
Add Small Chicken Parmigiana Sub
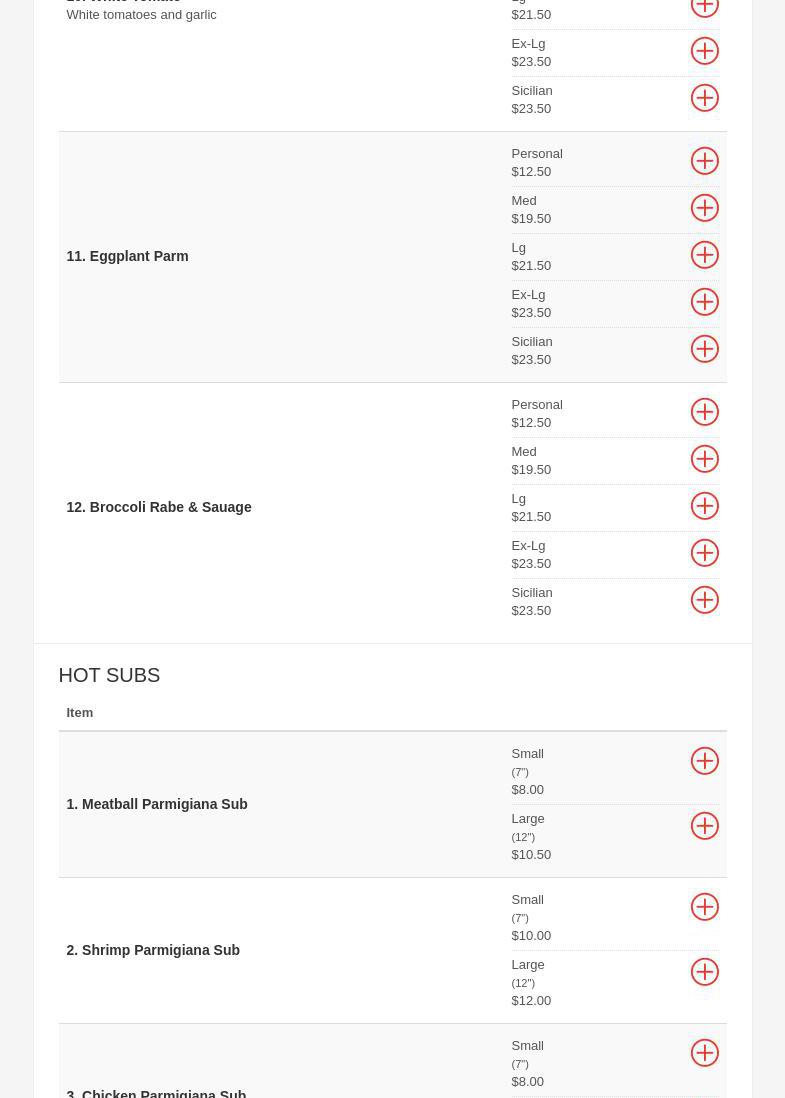pos(704,1053)
